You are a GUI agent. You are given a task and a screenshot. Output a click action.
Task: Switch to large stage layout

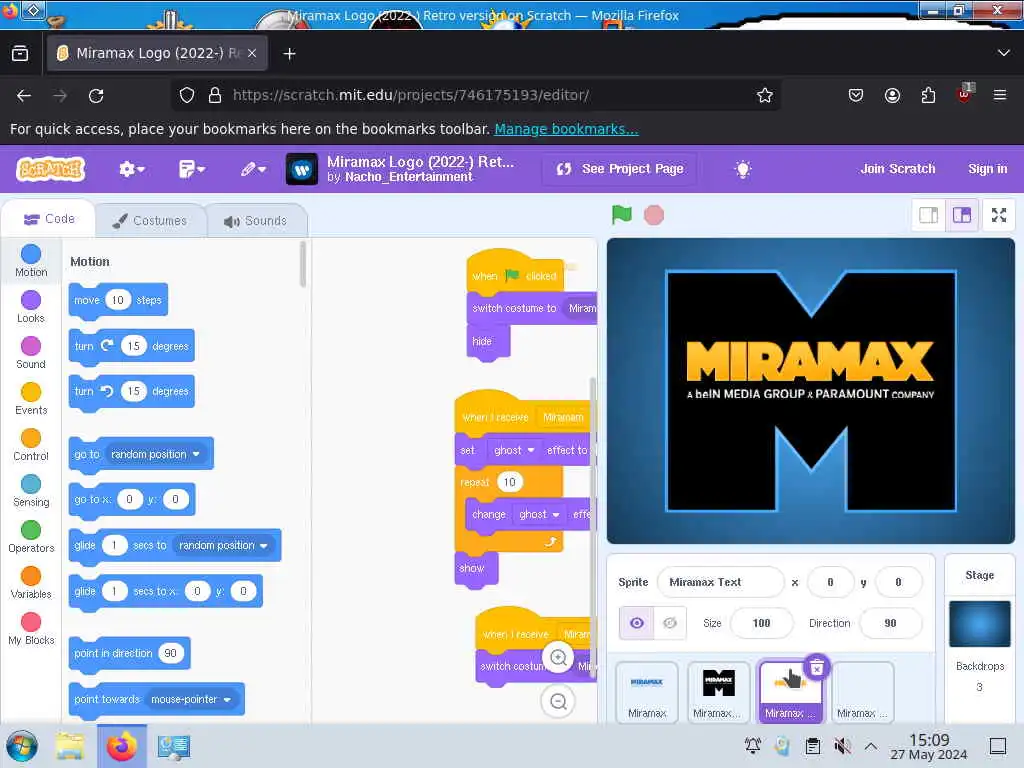962,215
